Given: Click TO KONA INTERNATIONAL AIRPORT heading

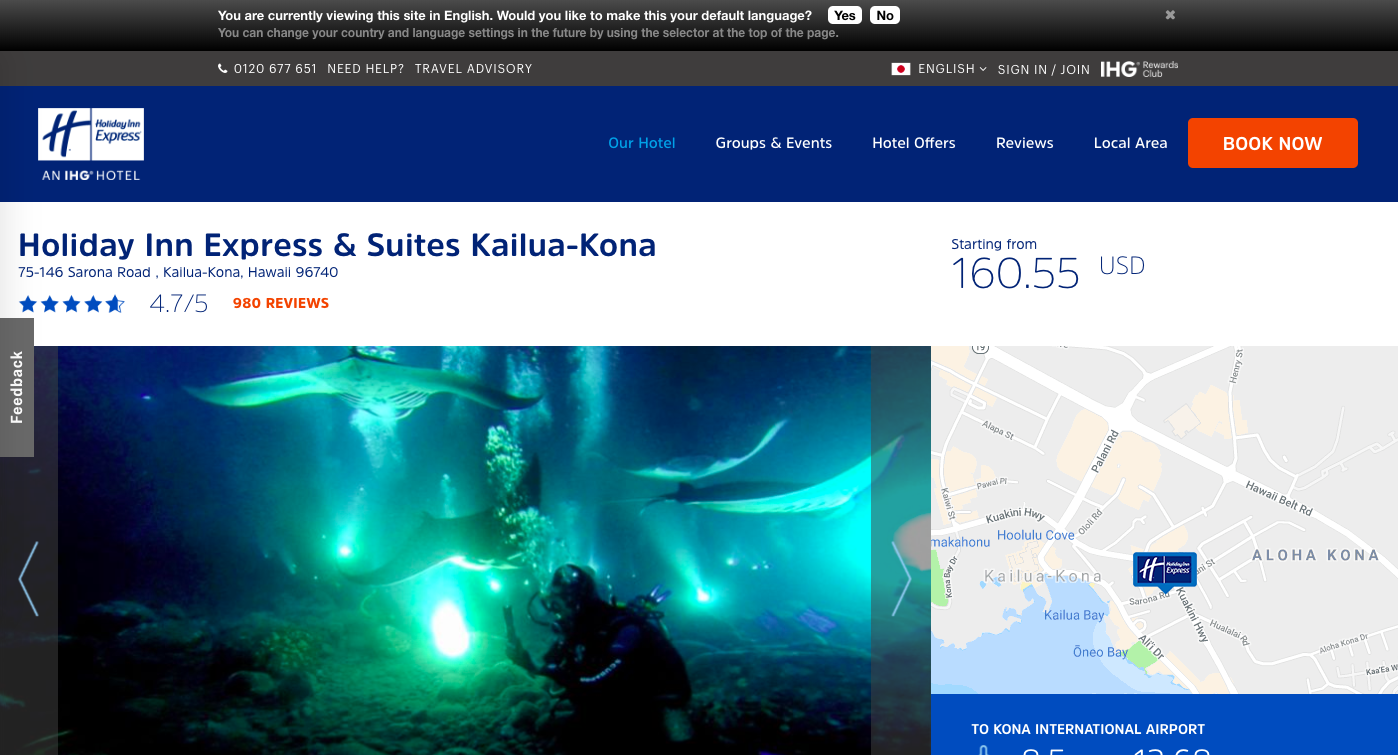Looking at the screenshot, I should (1088, 730).
